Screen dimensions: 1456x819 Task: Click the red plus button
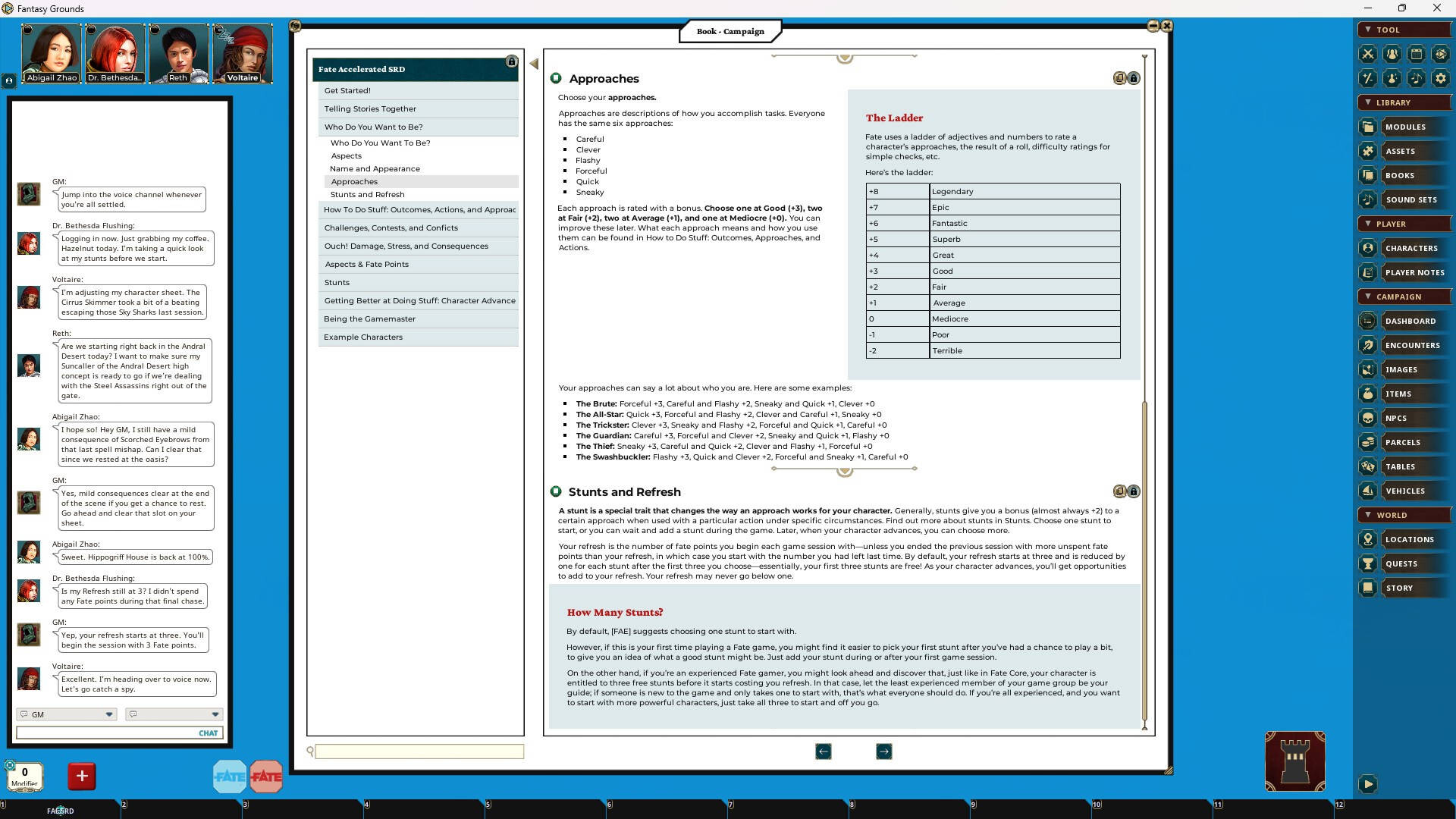pos(82,776)
